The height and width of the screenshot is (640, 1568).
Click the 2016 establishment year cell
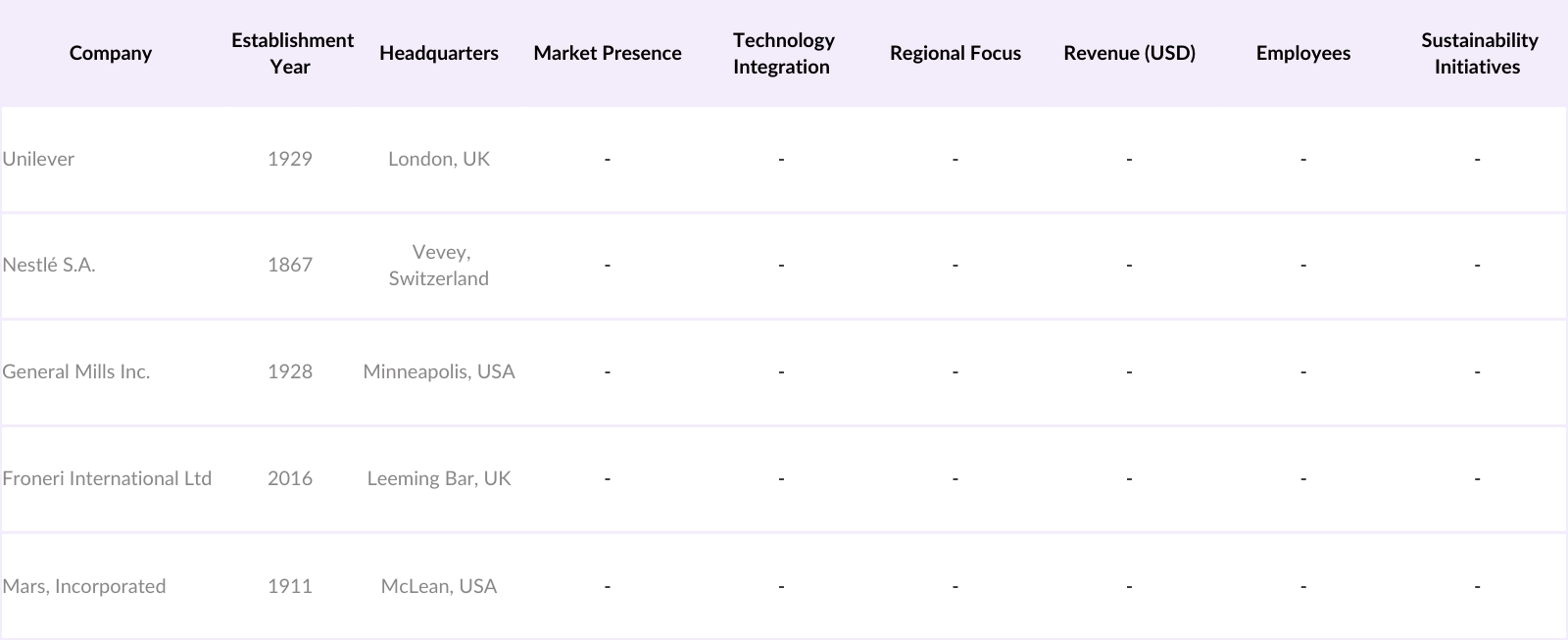click(x=290, y=478)
